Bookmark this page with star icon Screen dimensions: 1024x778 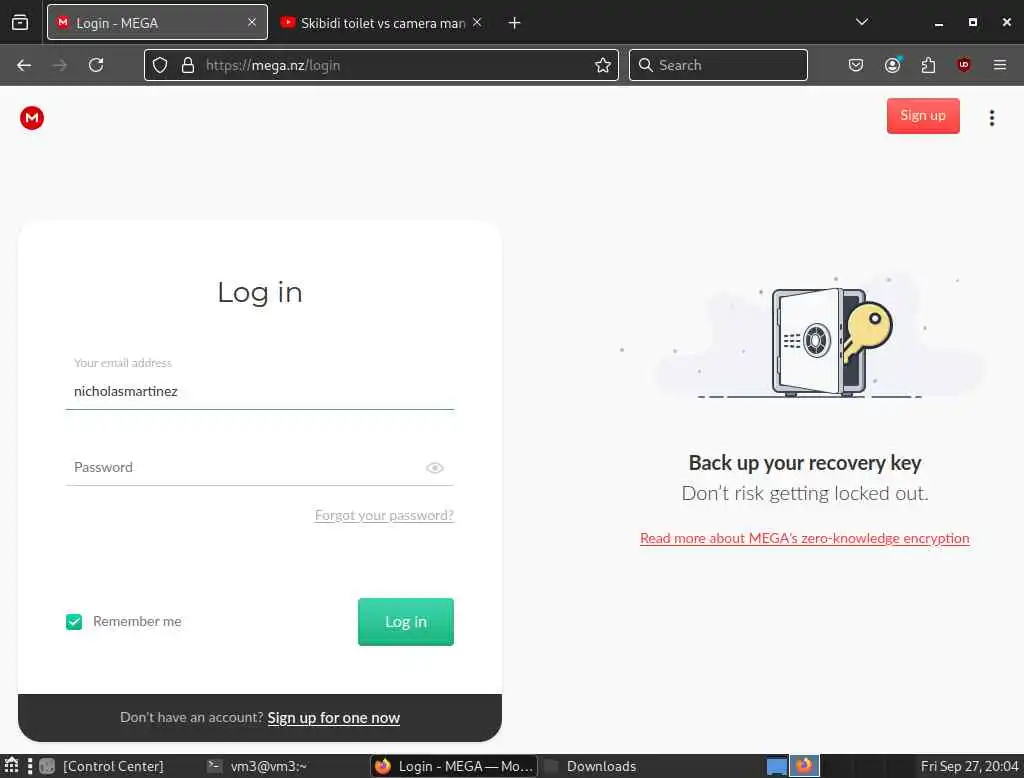pyautogui.click(x=602, y=65)
